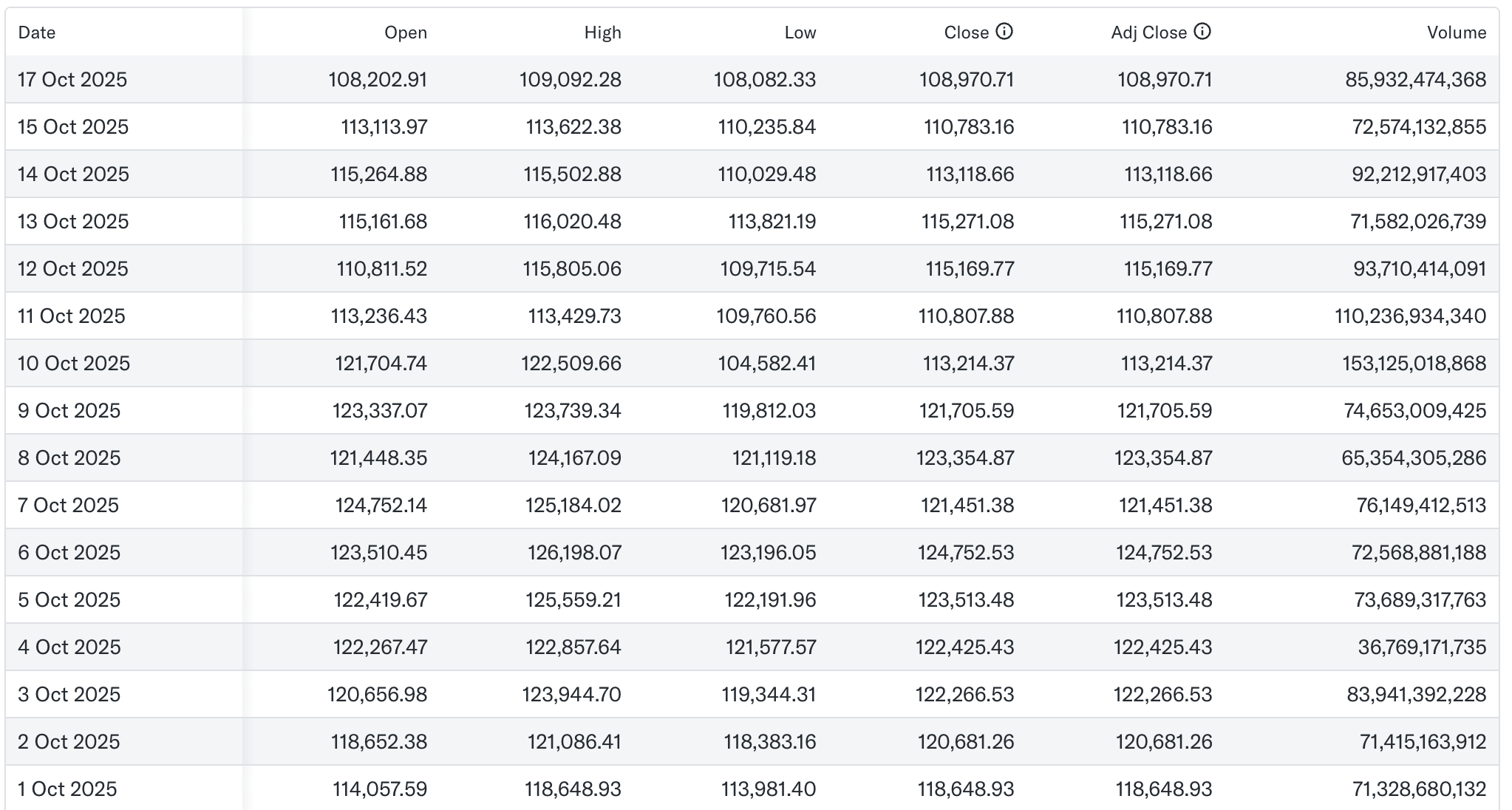1512x810 pixels.
Task: Click the Adj Close header text
Action: click(1148, 33)
